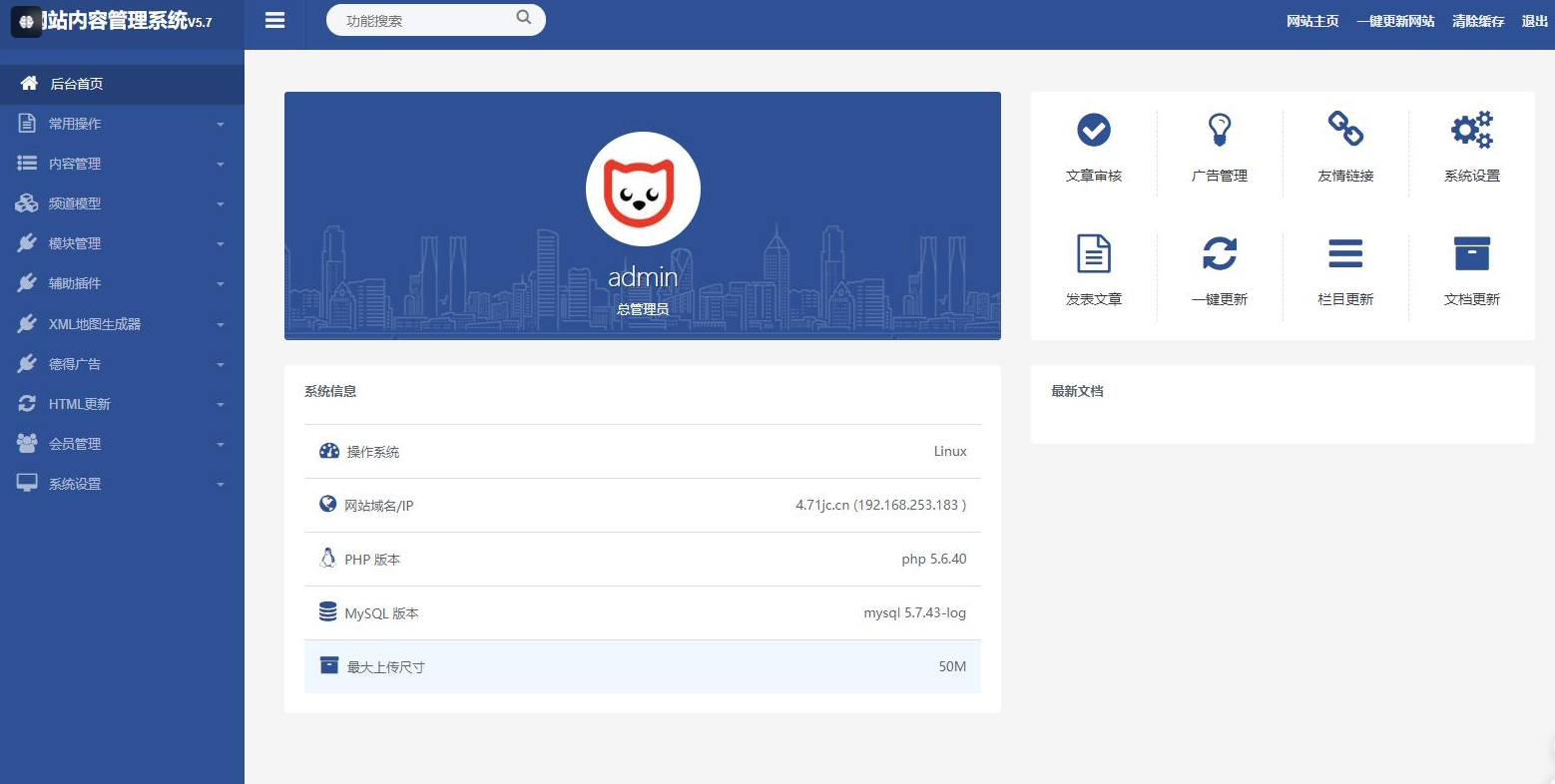Viewport: 1555px width, 784px height.
Task: Click 退出 to log out
Action: (1534, 21)
